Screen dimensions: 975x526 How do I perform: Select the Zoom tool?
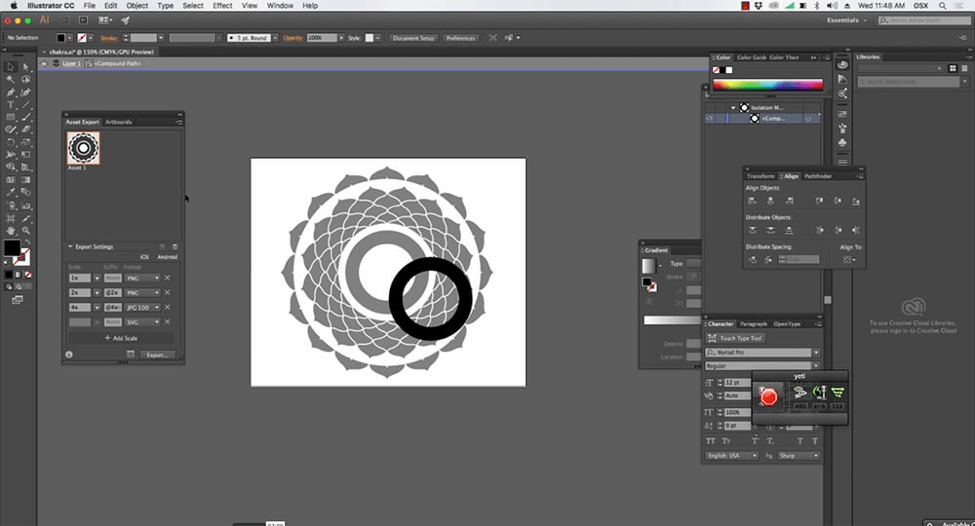[26, 231]
